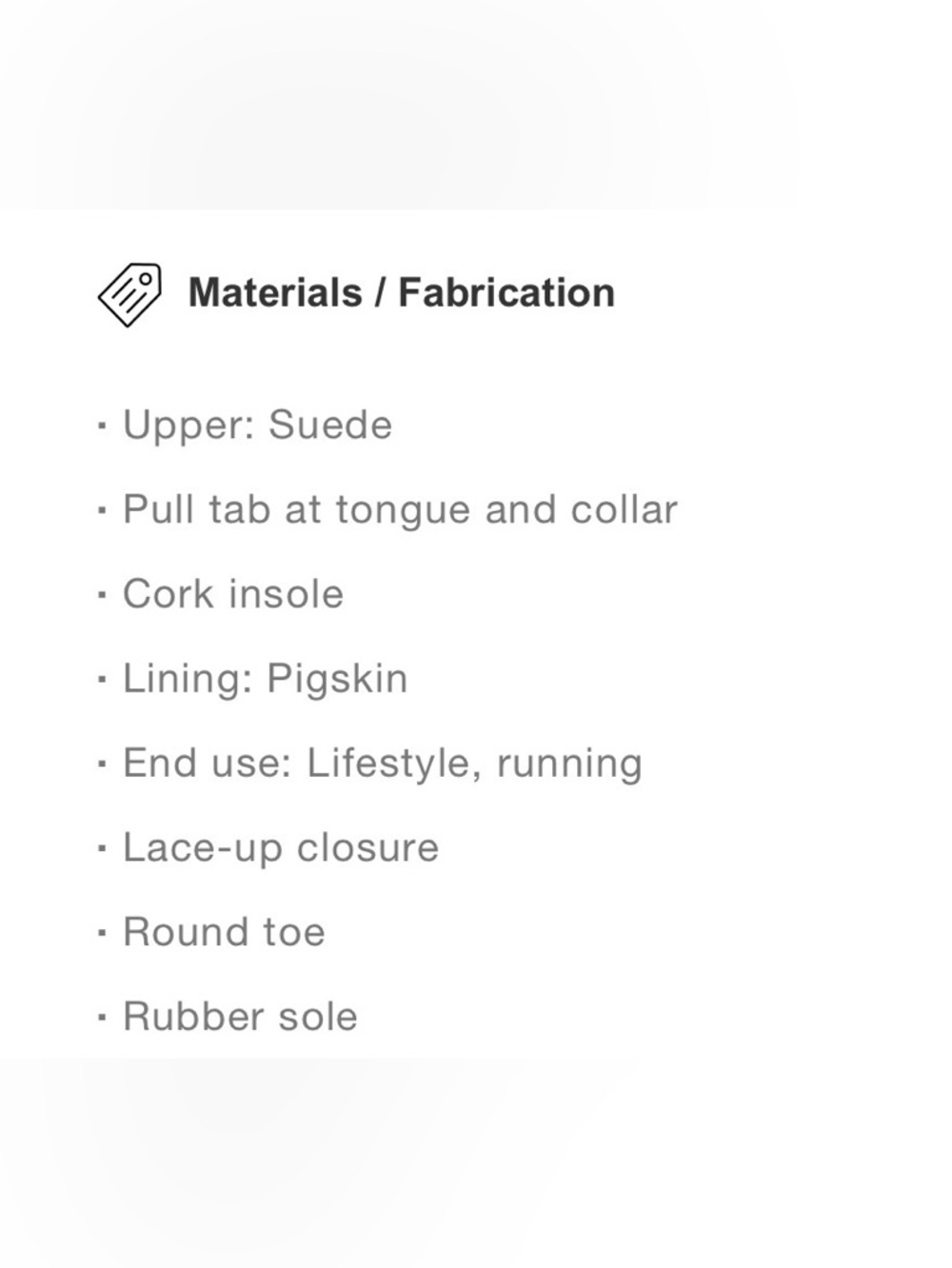Click the price tag icon
This screenshot has width=952, height=1268.
point(129,294)
